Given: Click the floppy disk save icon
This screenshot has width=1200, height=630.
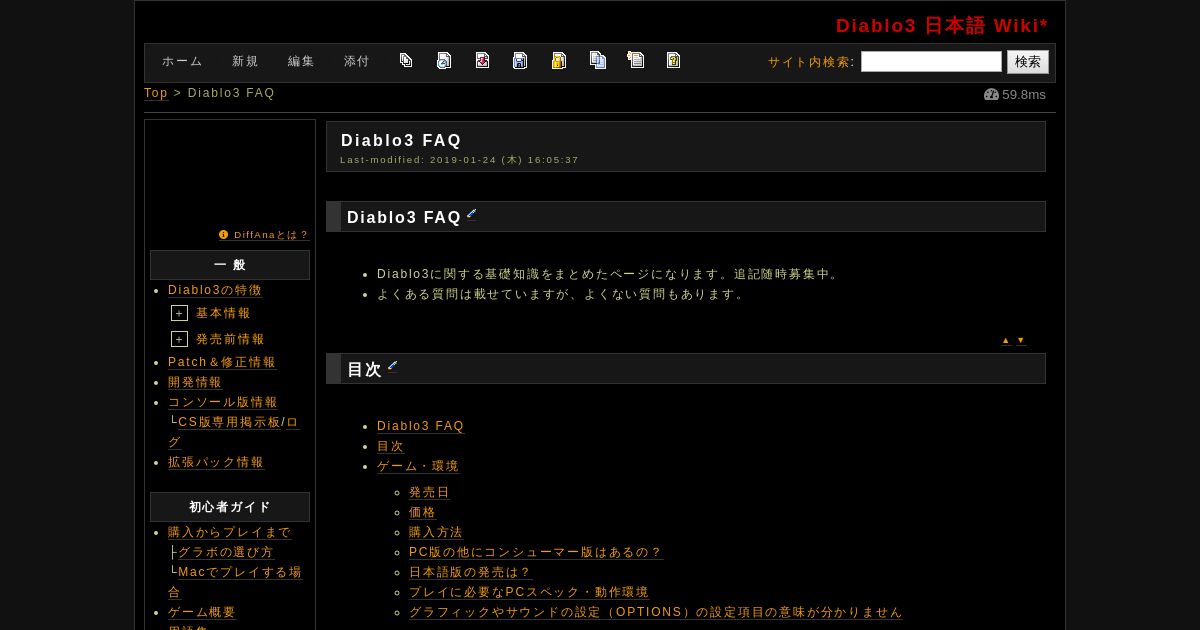Looking at the screenshot, I should pos(520,61).
